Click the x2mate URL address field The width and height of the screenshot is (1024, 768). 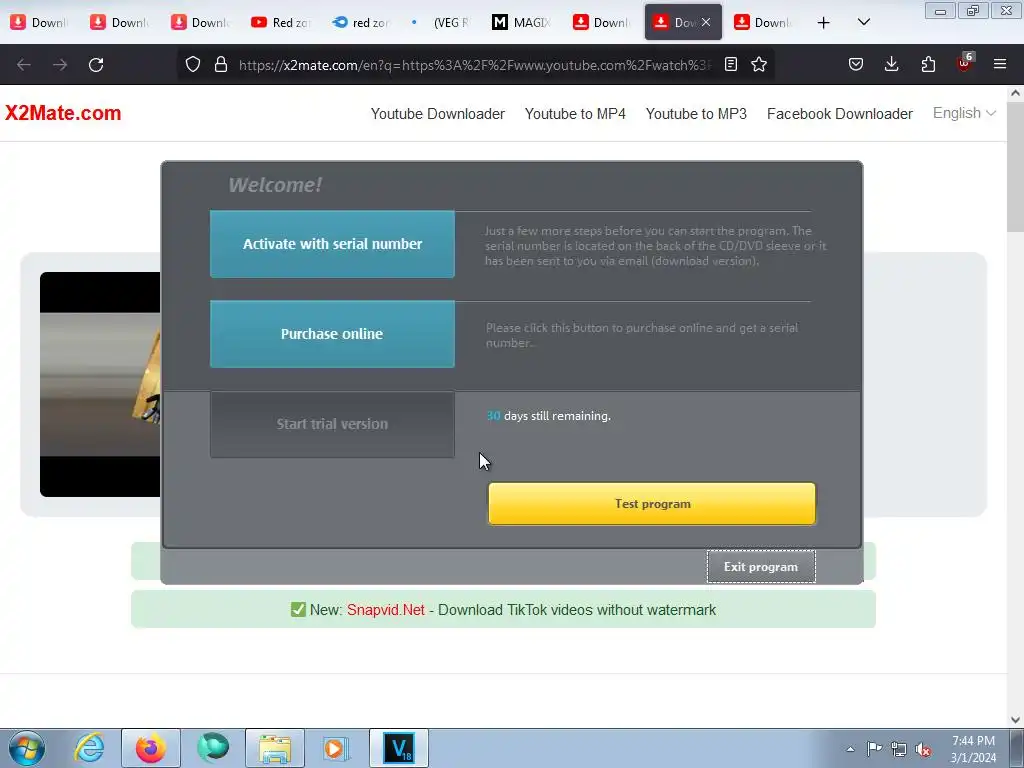[475, 65]
